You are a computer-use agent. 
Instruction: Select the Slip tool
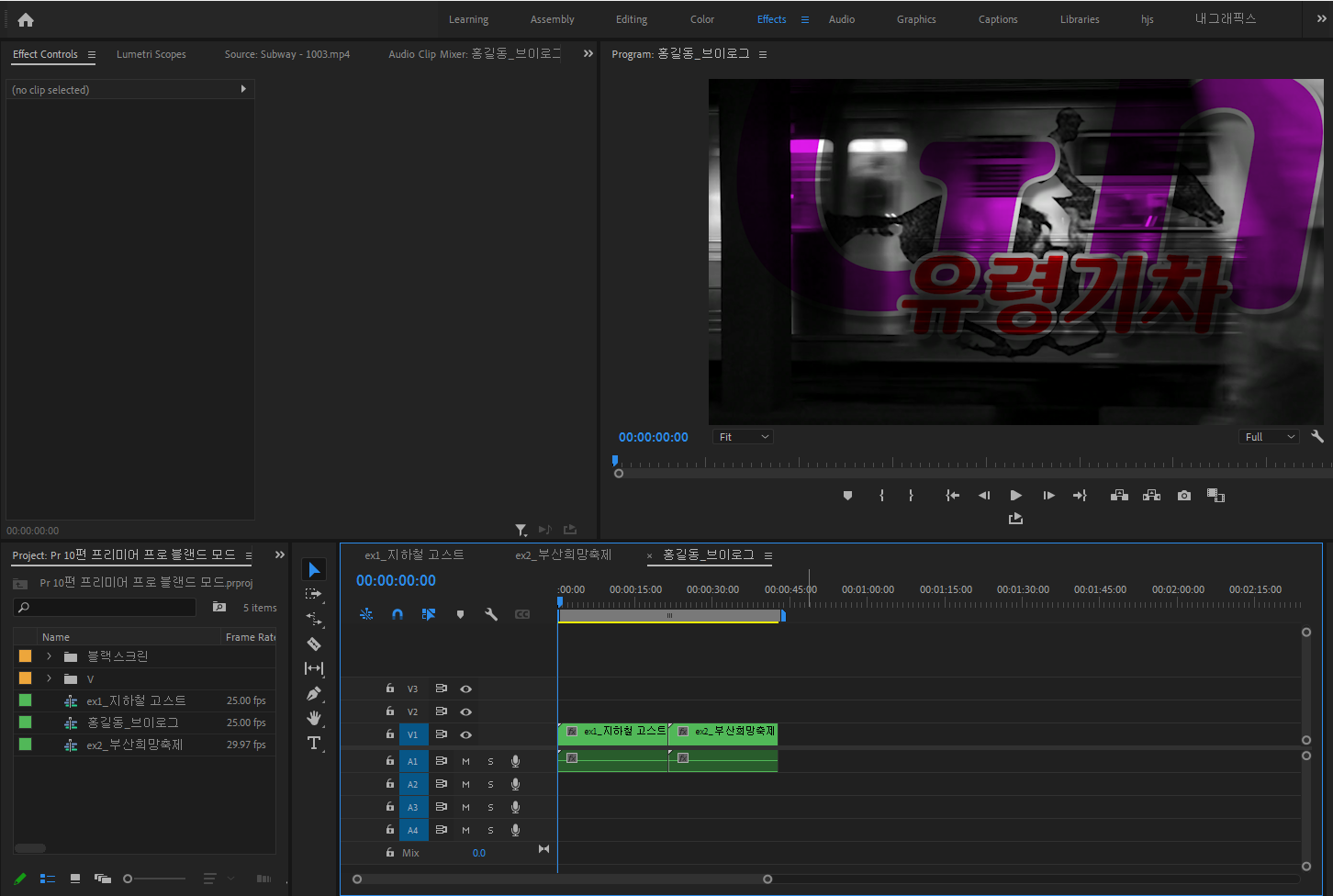(314, 668)
